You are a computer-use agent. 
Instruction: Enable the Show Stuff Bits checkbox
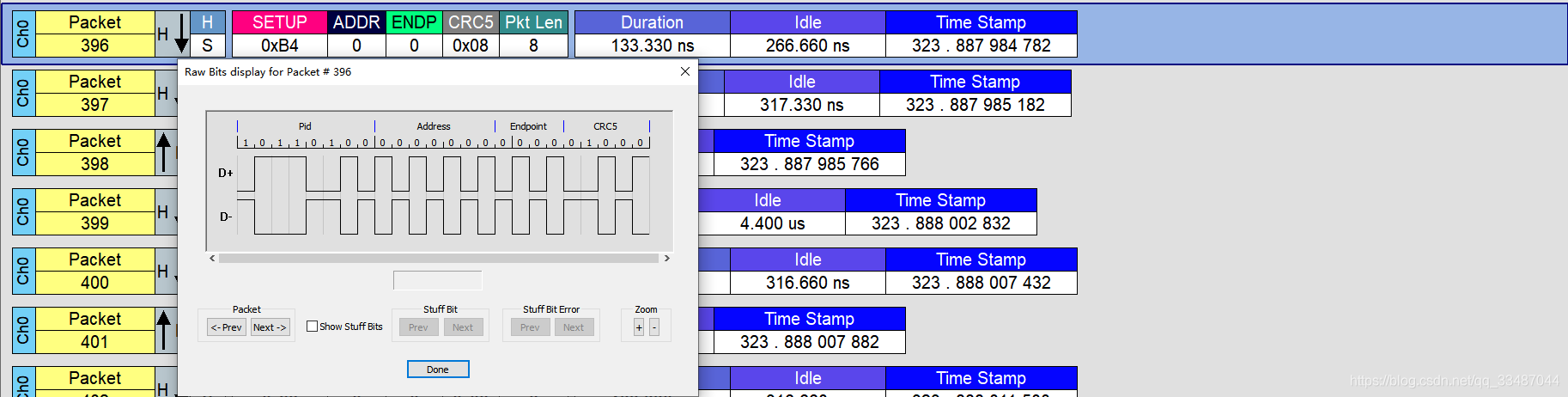tap(313, 327)
